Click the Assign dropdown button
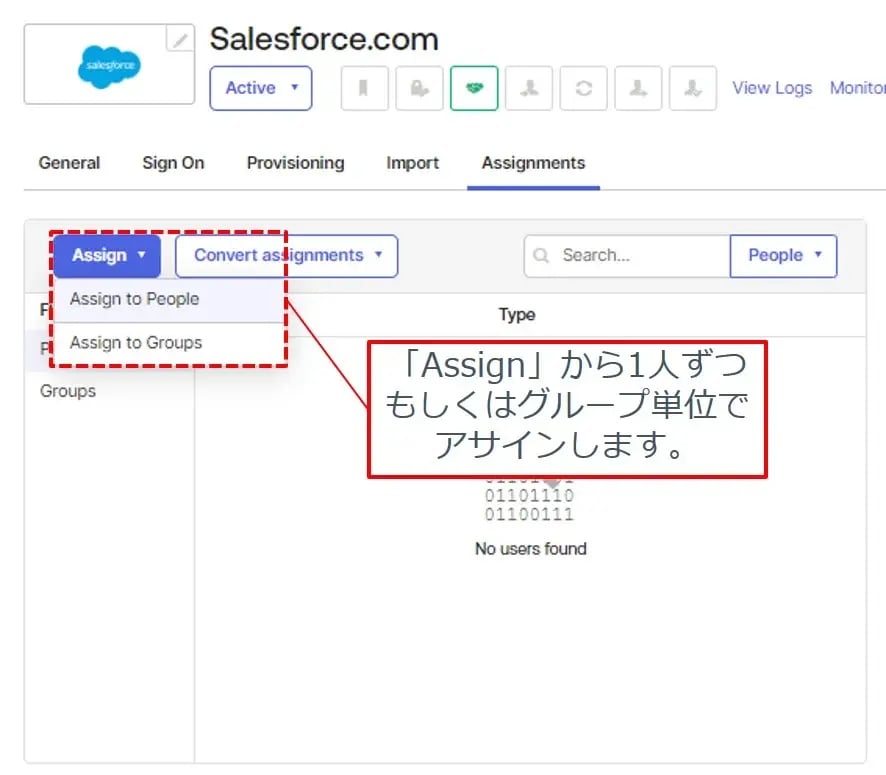 click(x=107, y=256)
